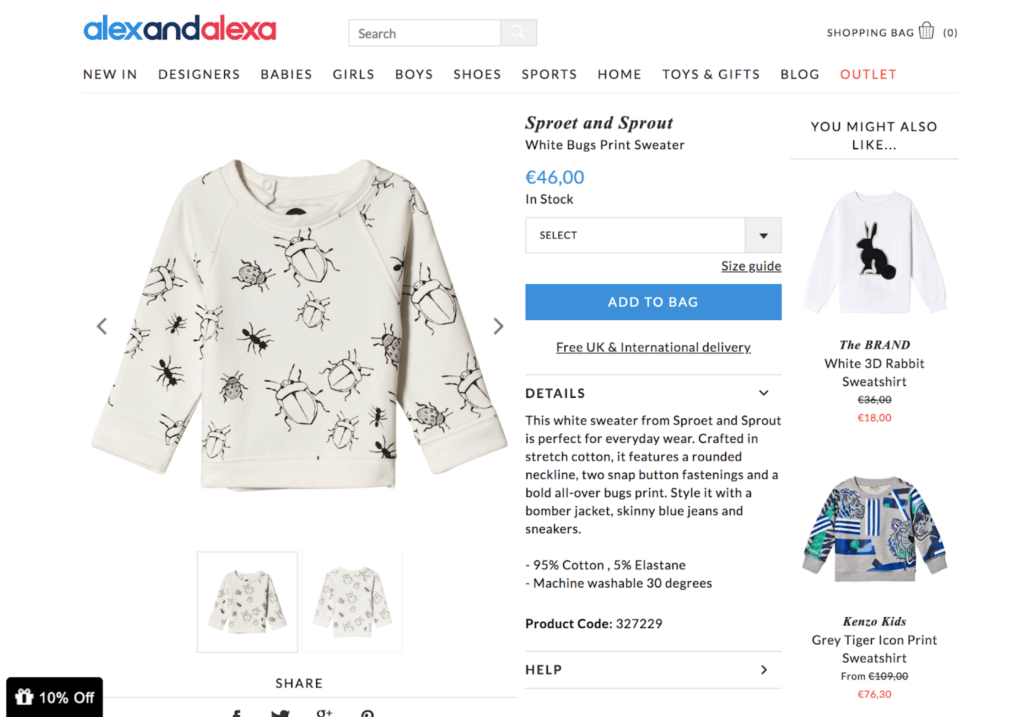
Task: Click the alexandalexa logo
Action: (x=180, y=29)
